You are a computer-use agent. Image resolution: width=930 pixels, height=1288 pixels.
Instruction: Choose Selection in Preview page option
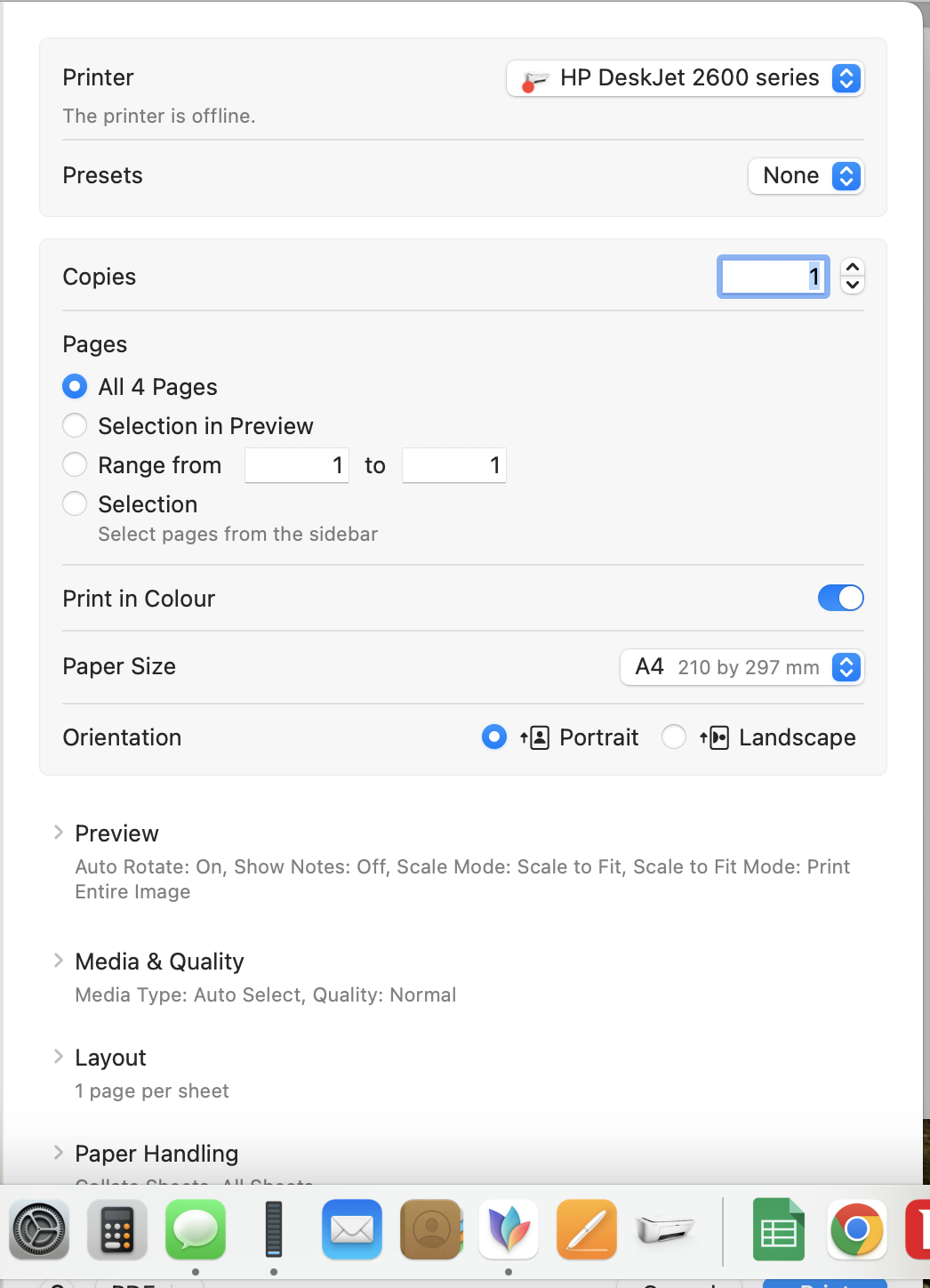click(x=76, y=426)
